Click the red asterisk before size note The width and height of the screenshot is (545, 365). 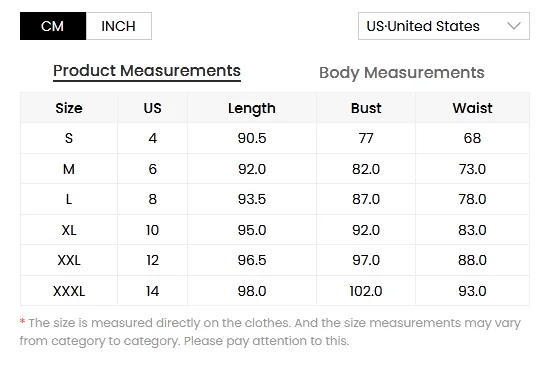coord(22,321)
